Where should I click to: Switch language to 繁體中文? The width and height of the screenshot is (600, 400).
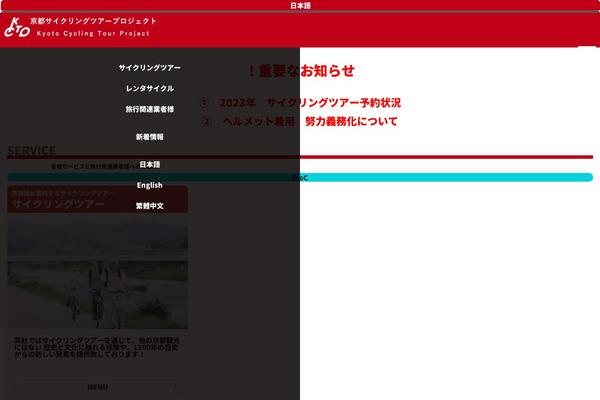150,206
